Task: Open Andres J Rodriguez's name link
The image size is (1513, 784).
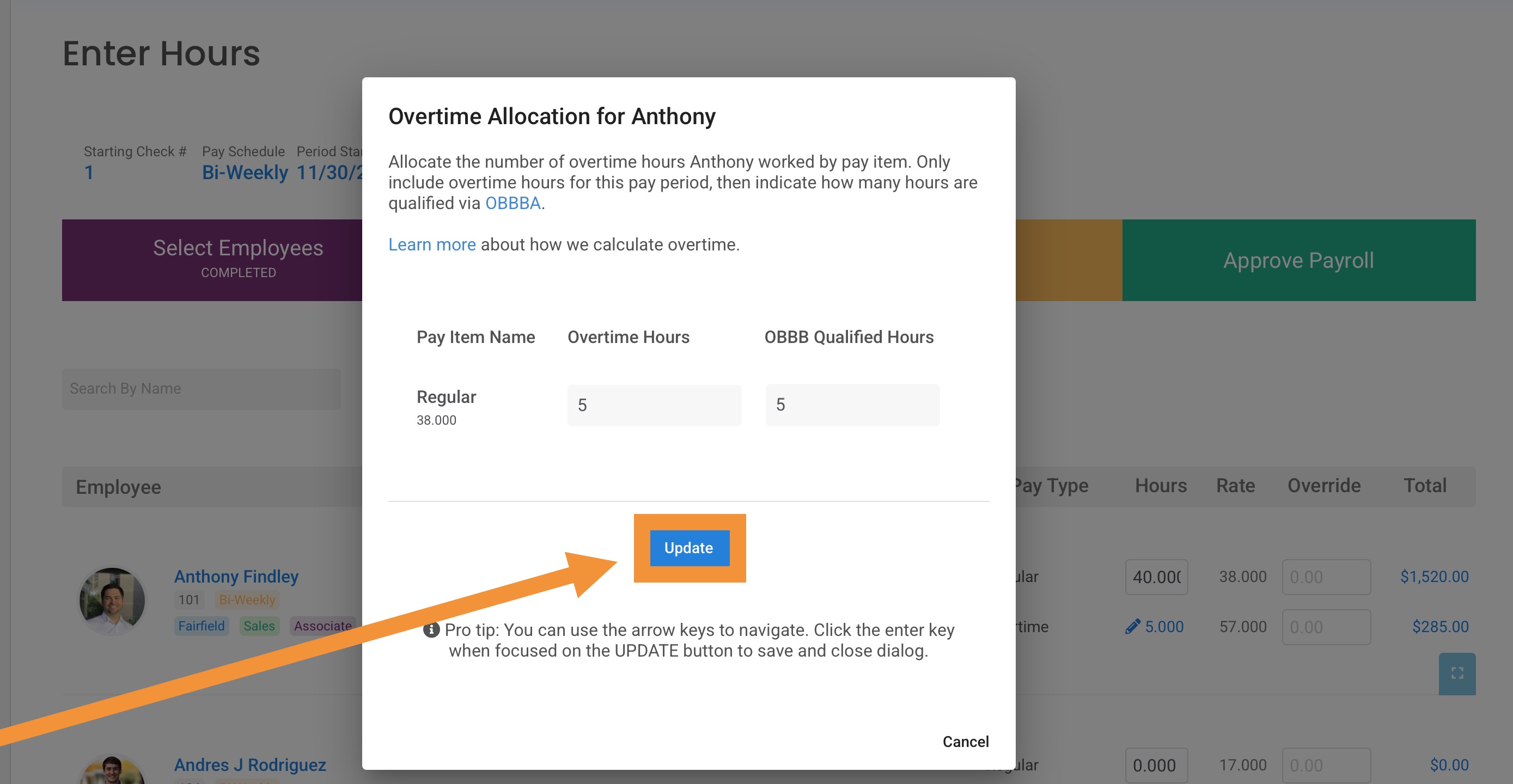Action: 249,764
